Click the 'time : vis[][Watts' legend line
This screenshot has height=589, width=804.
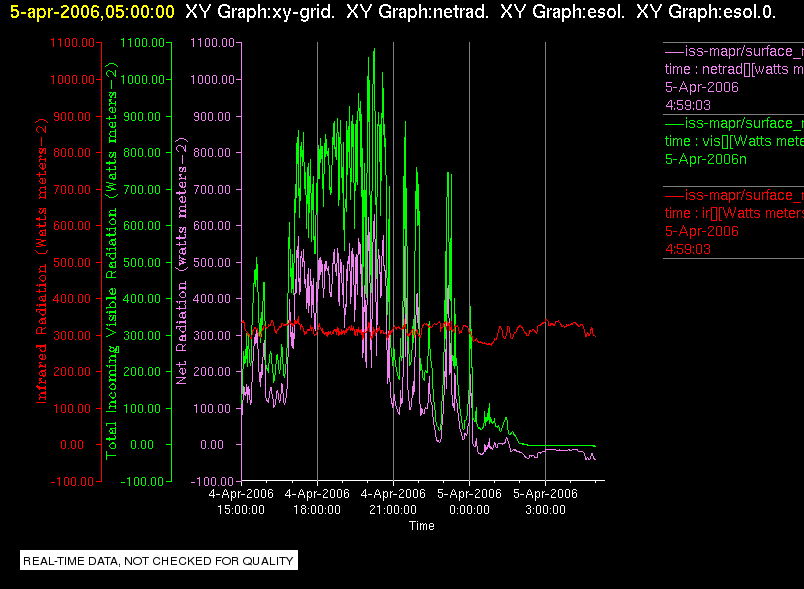(x=734, y=141)
